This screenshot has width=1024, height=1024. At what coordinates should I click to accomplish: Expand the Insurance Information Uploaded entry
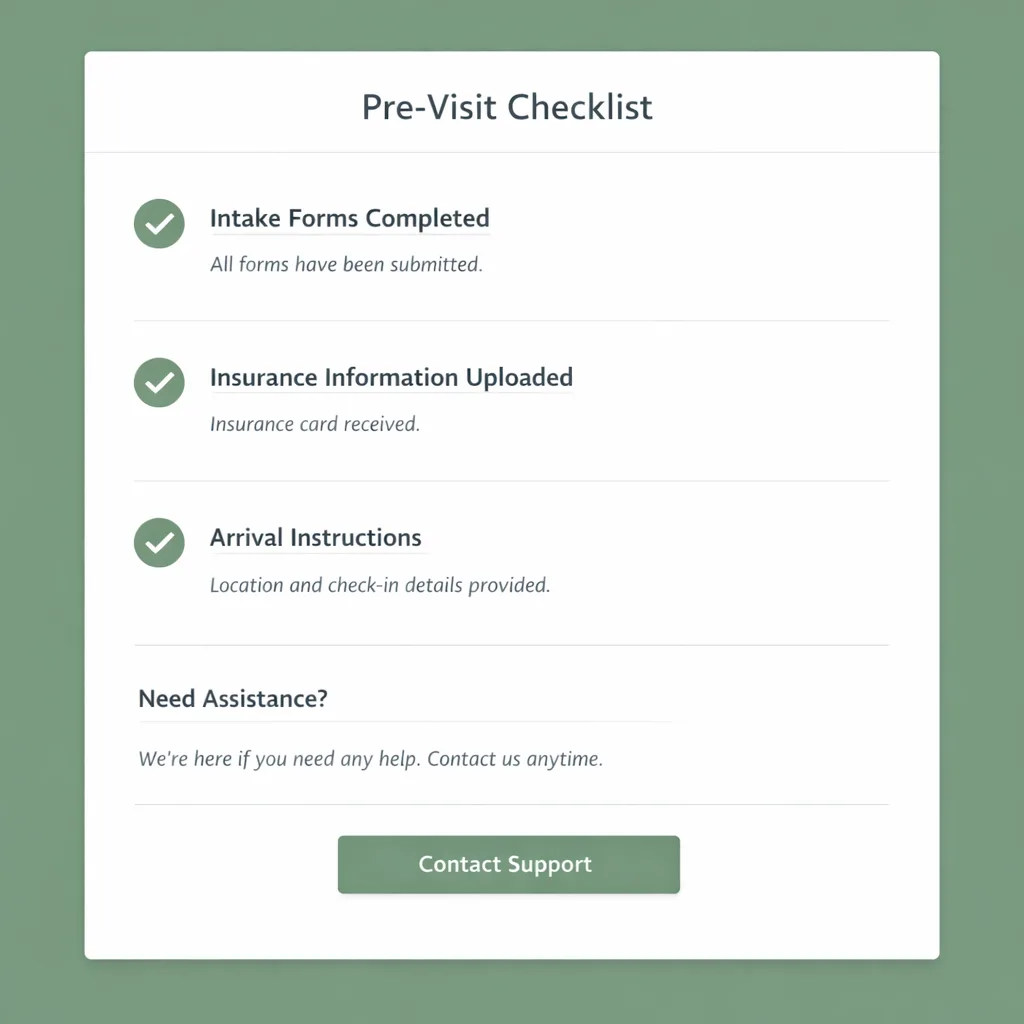[x=391, y=377]
